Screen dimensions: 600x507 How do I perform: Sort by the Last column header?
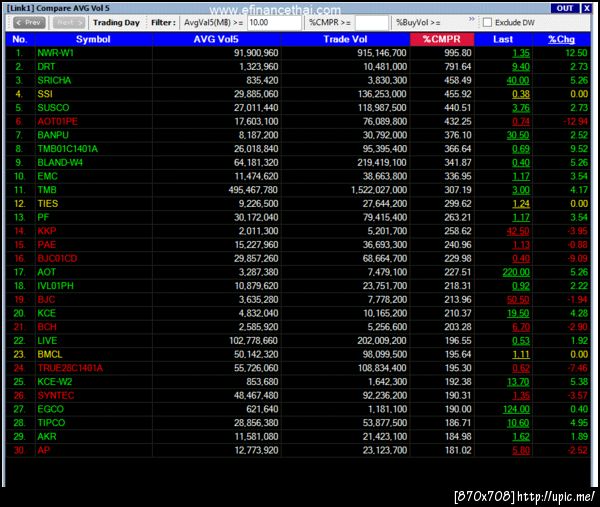(x=503, y=39)
